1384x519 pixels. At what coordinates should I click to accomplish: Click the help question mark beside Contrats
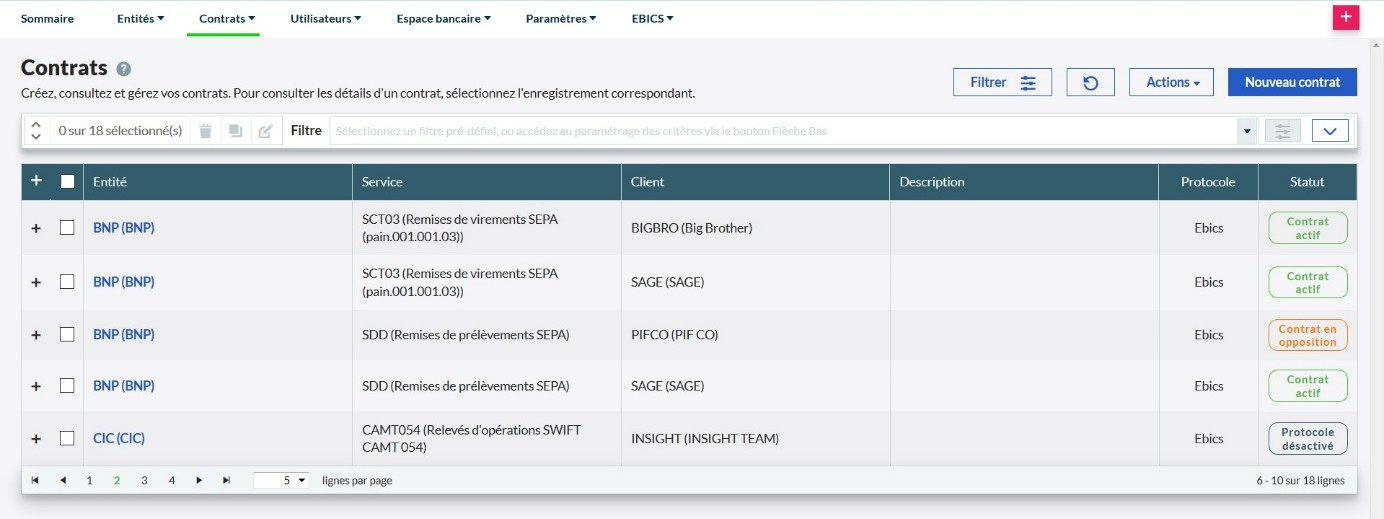point(124,69)
